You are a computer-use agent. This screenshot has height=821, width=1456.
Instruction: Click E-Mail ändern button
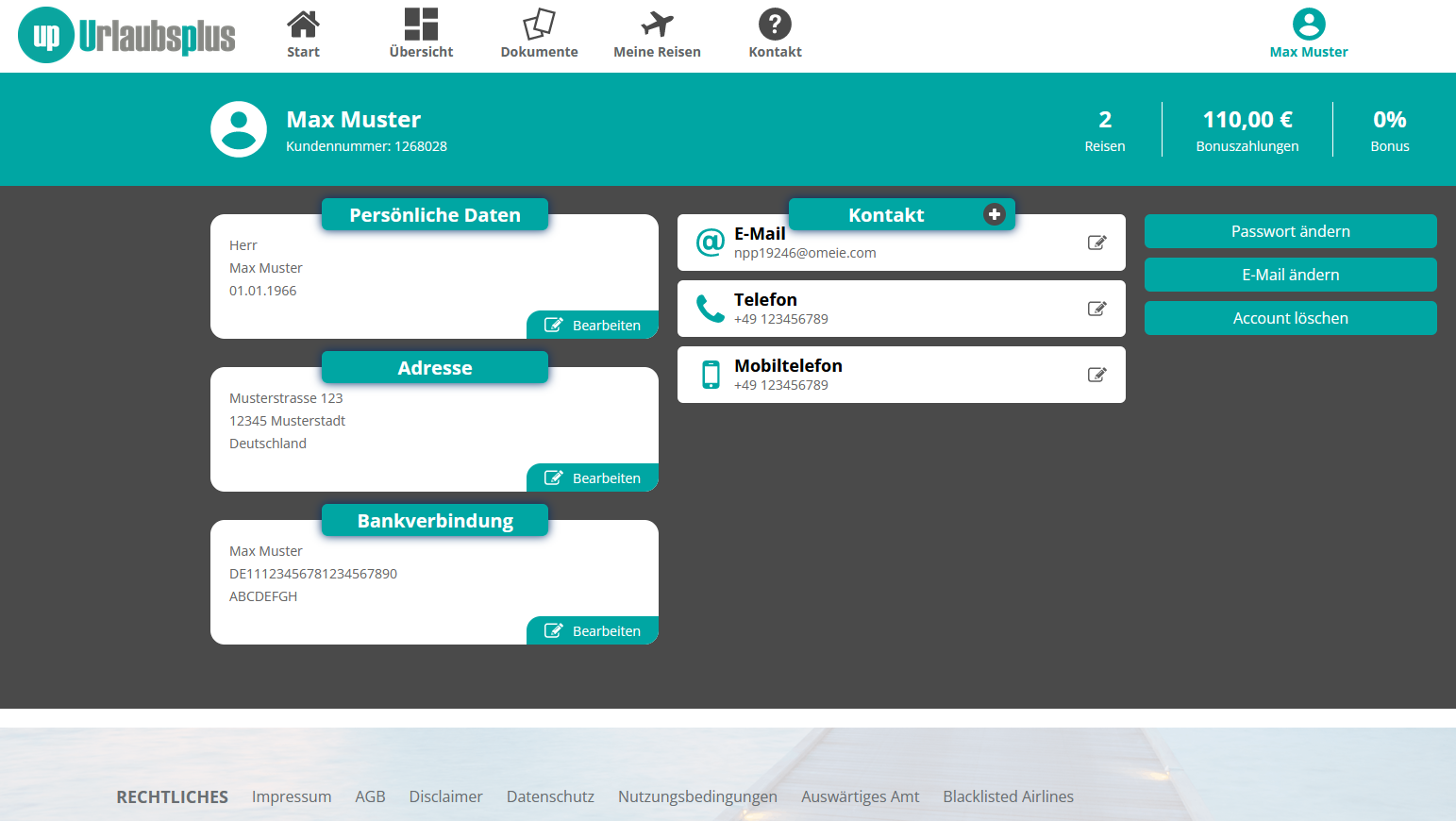[1290, 275]
